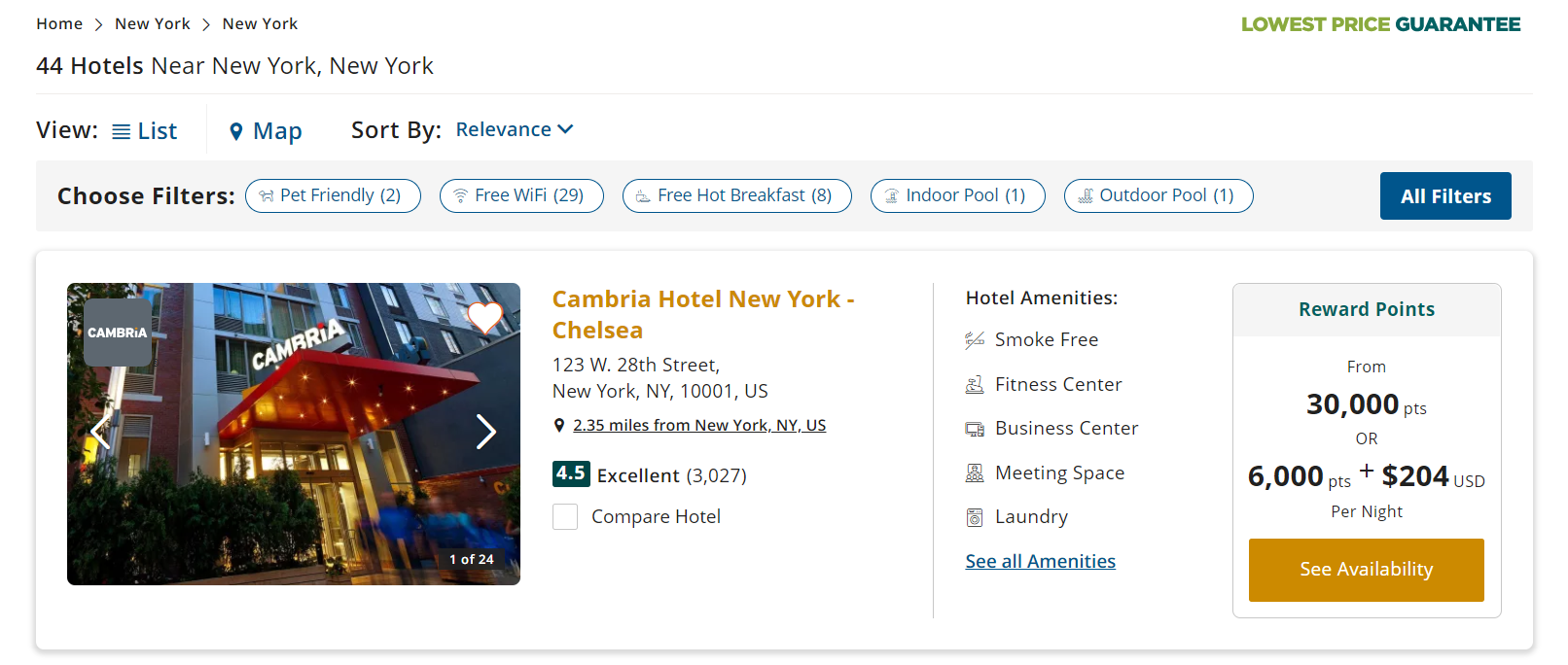The height and width of the screenshot is (665, 1568).
Task: Click the previous photo arrow on hotel image
Action: [100, 432]
